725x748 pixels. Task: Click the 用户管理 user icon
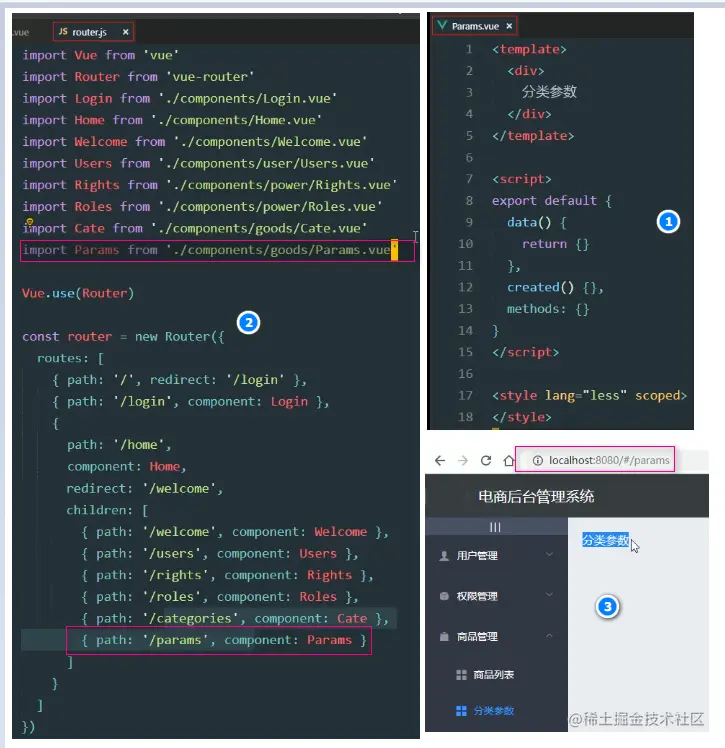point(444,555)
